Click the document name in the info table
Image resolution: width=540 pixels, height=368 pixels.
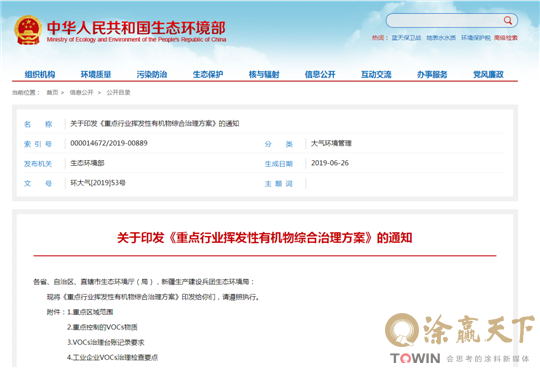coord(155,124)
